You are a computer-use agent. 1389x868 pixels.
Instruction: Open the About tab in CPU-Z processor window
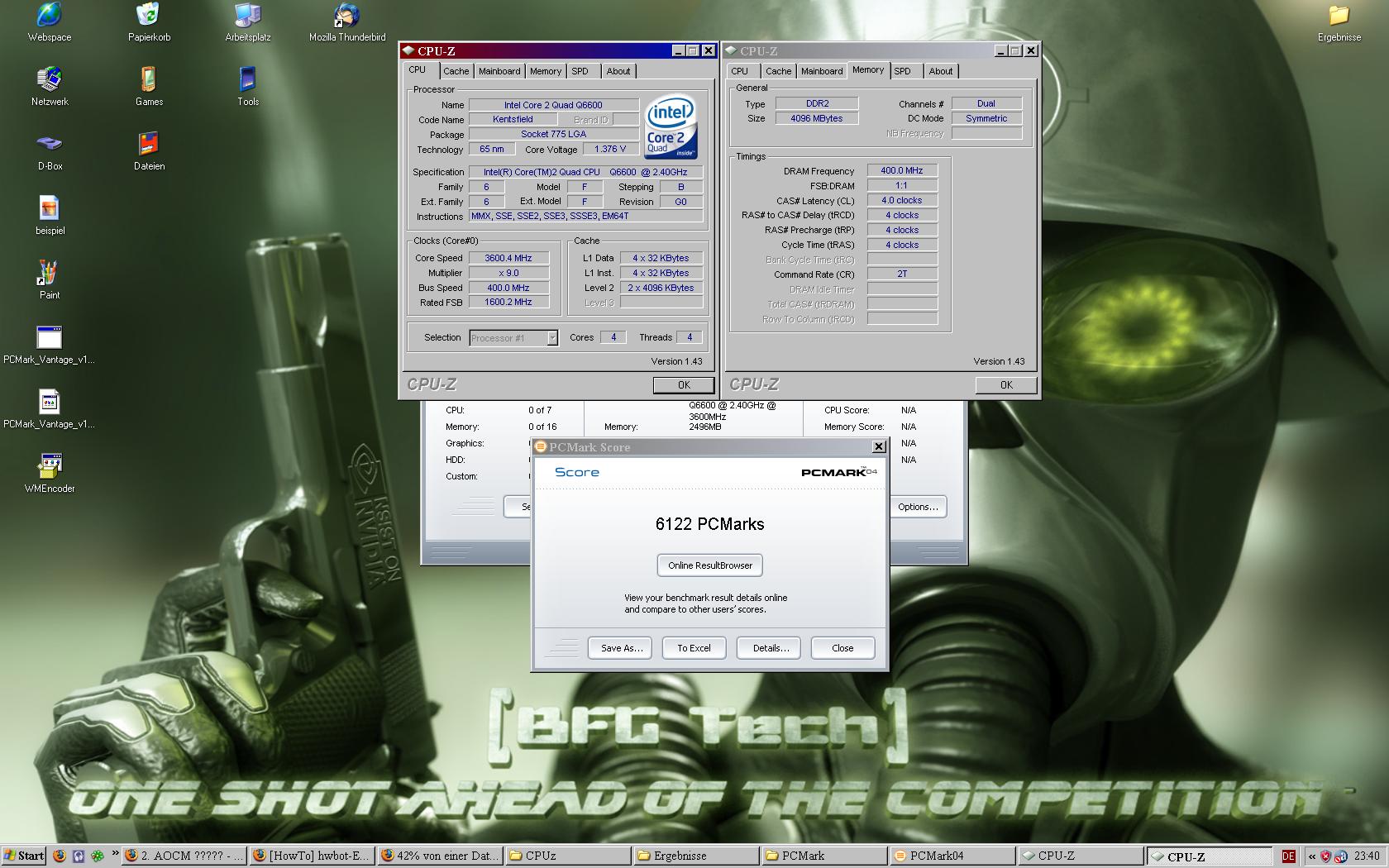click(x=618, y=71)
